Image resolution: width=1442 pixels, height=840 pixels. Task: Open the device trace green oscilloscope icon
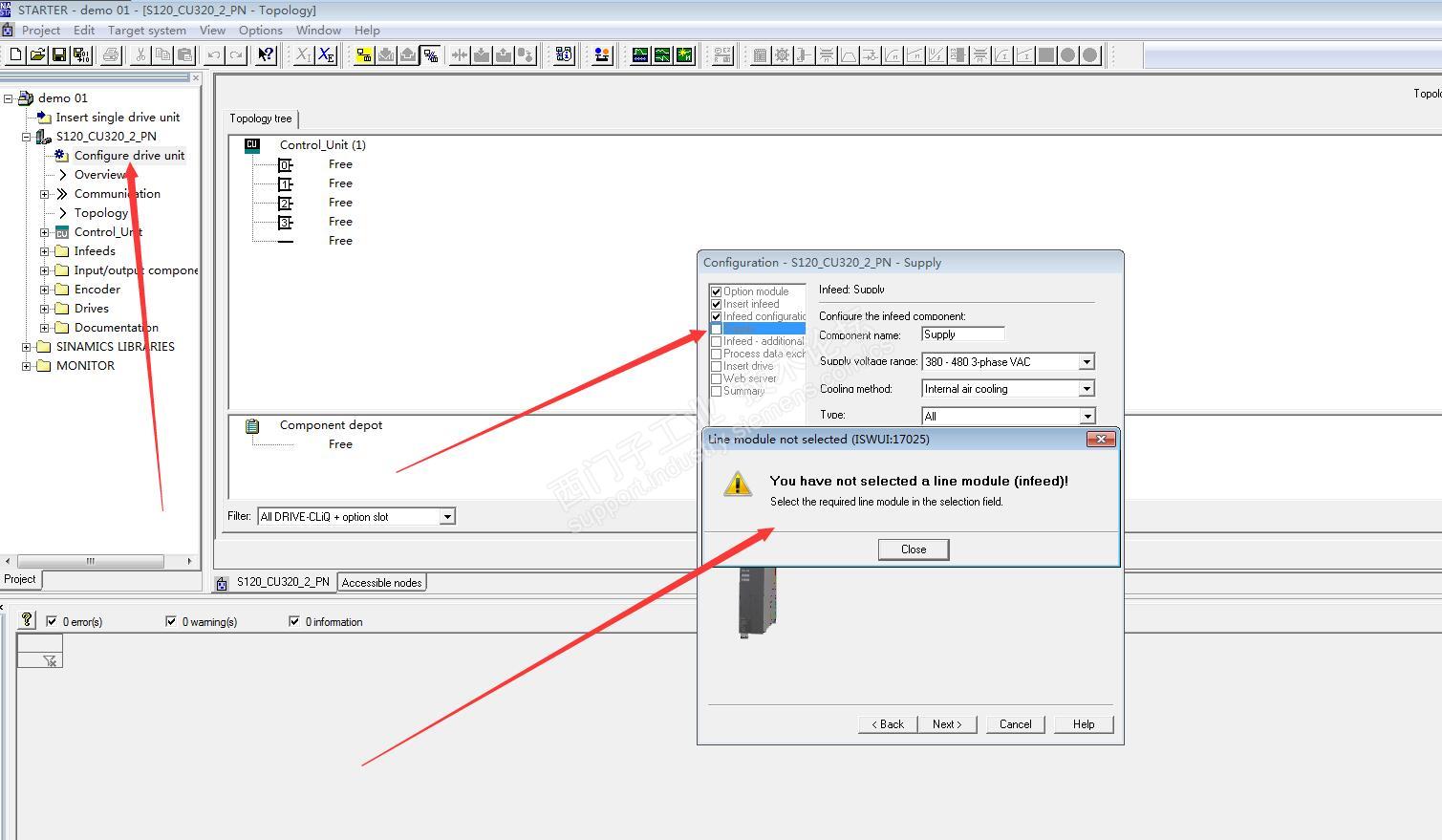tap(640, 54)
